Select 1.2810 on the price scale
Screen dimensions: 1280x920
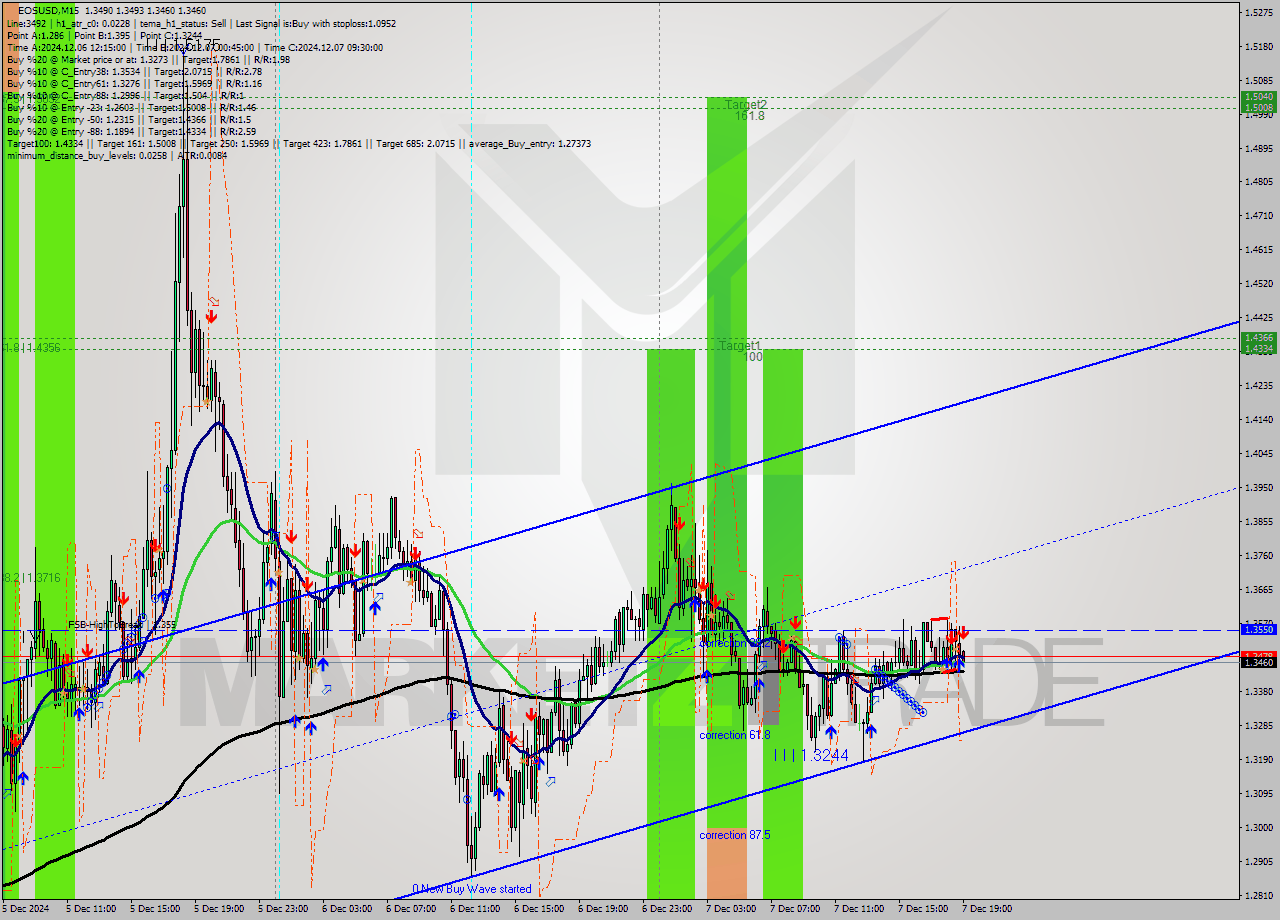(x=1258, y=895)
